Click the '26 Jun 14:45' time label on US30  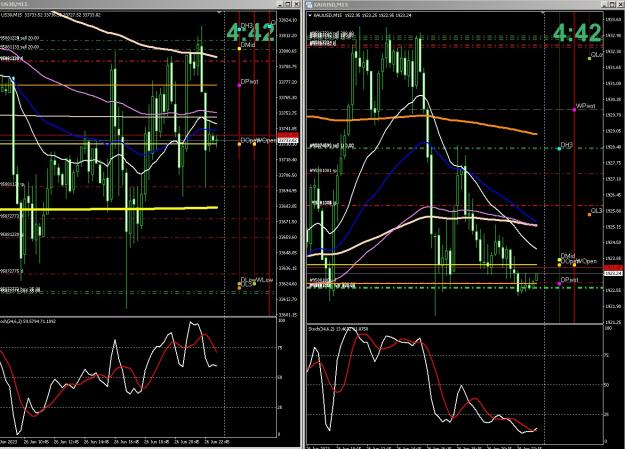[96, 442]
